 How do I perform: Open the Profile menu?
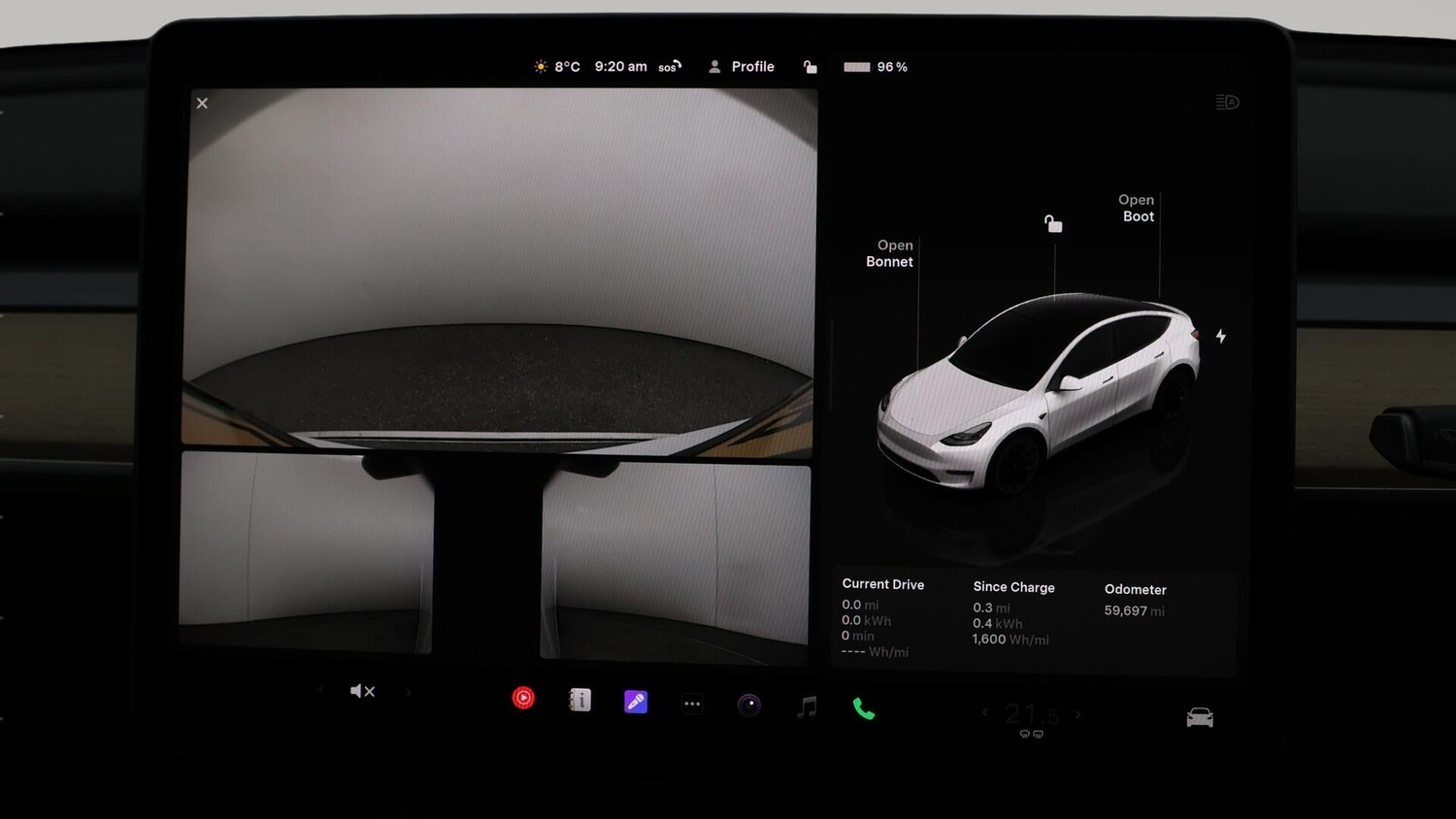[x=741, y=66]
